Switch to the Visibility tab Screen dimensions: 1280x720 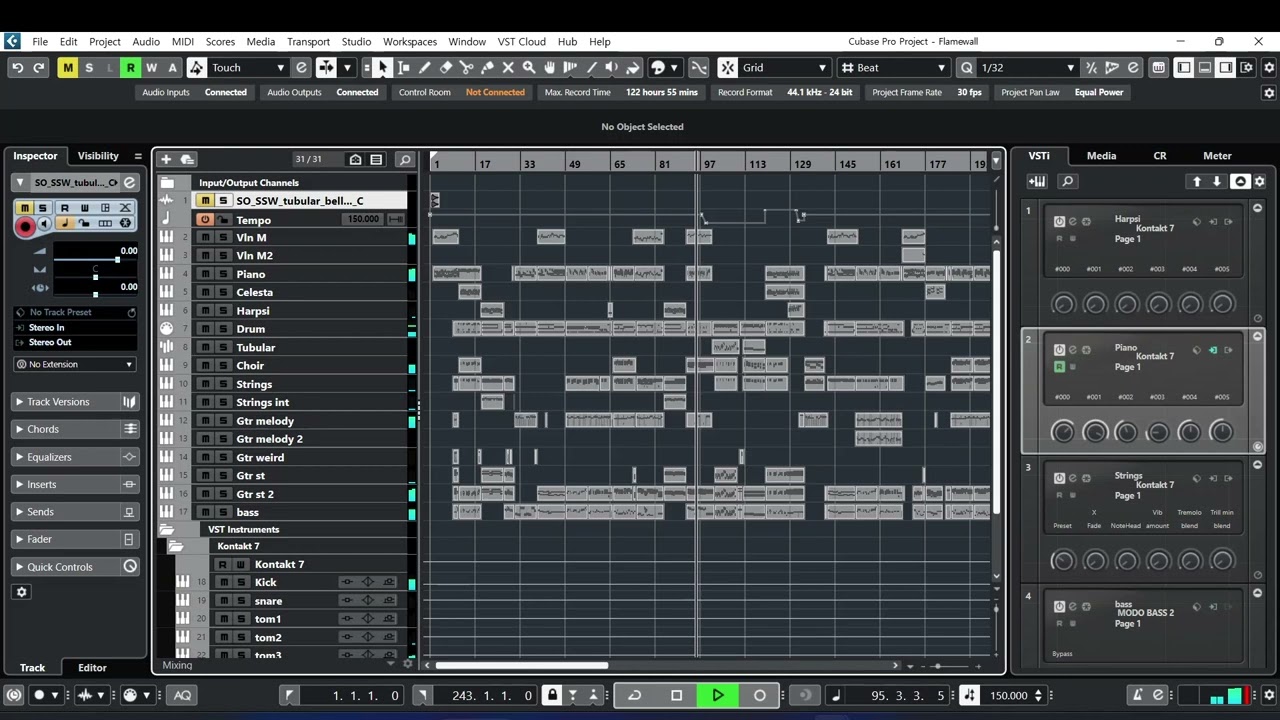[x=98, y=156]
